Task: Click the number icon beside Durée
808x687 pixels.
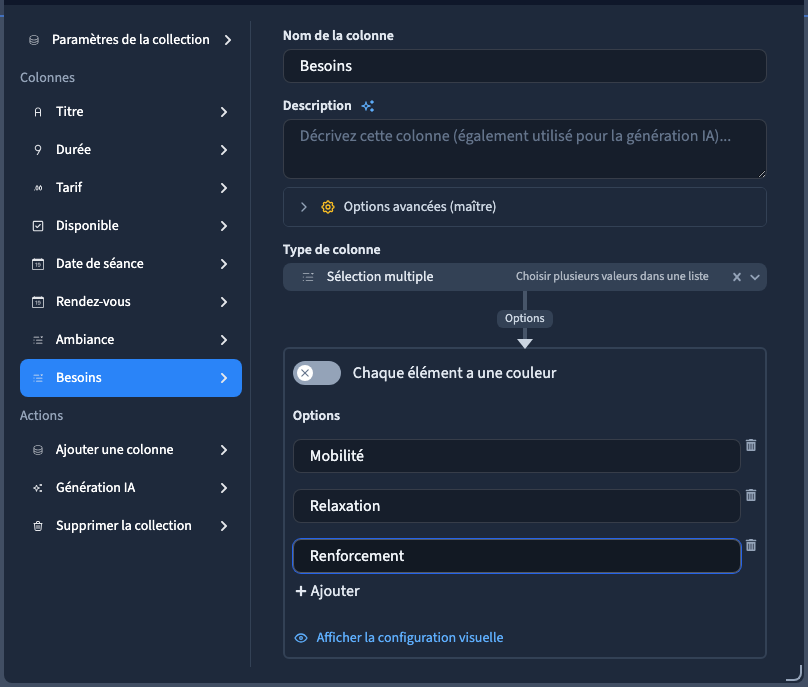Action: point(38,150)
